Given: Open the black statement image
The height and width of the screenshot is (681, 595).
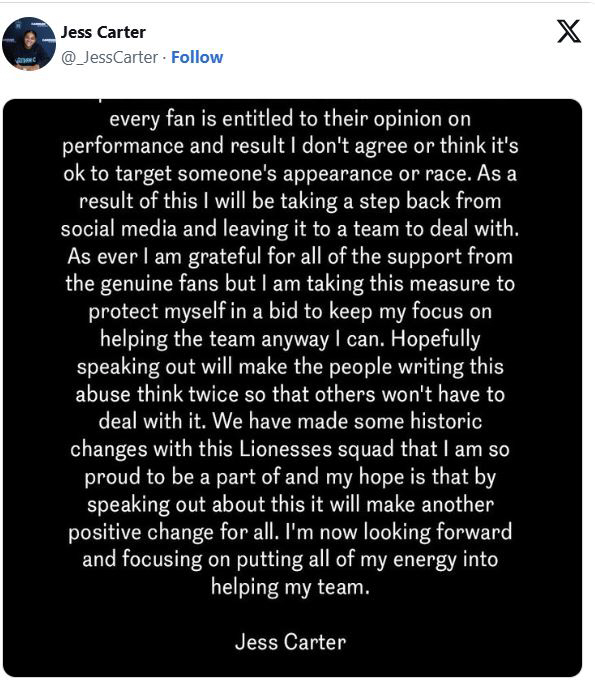Looking at the screenshot, I should pyautogui.click(x=292, y=387).
